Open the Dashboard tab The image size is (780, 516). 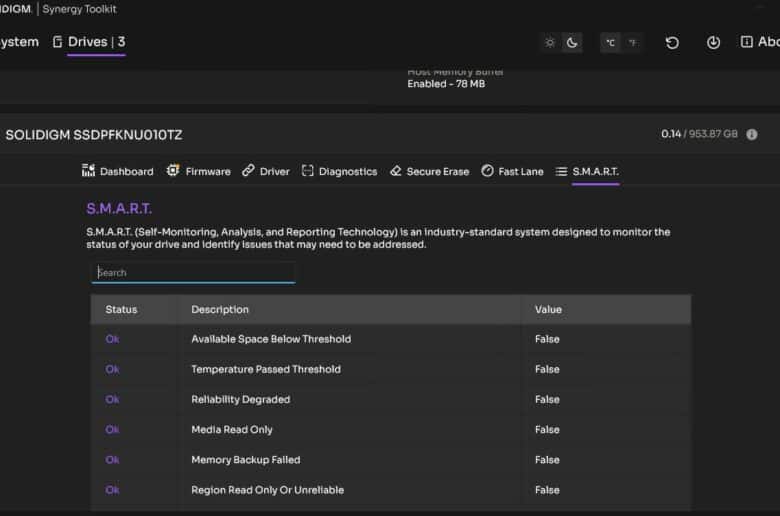point(118,171)
